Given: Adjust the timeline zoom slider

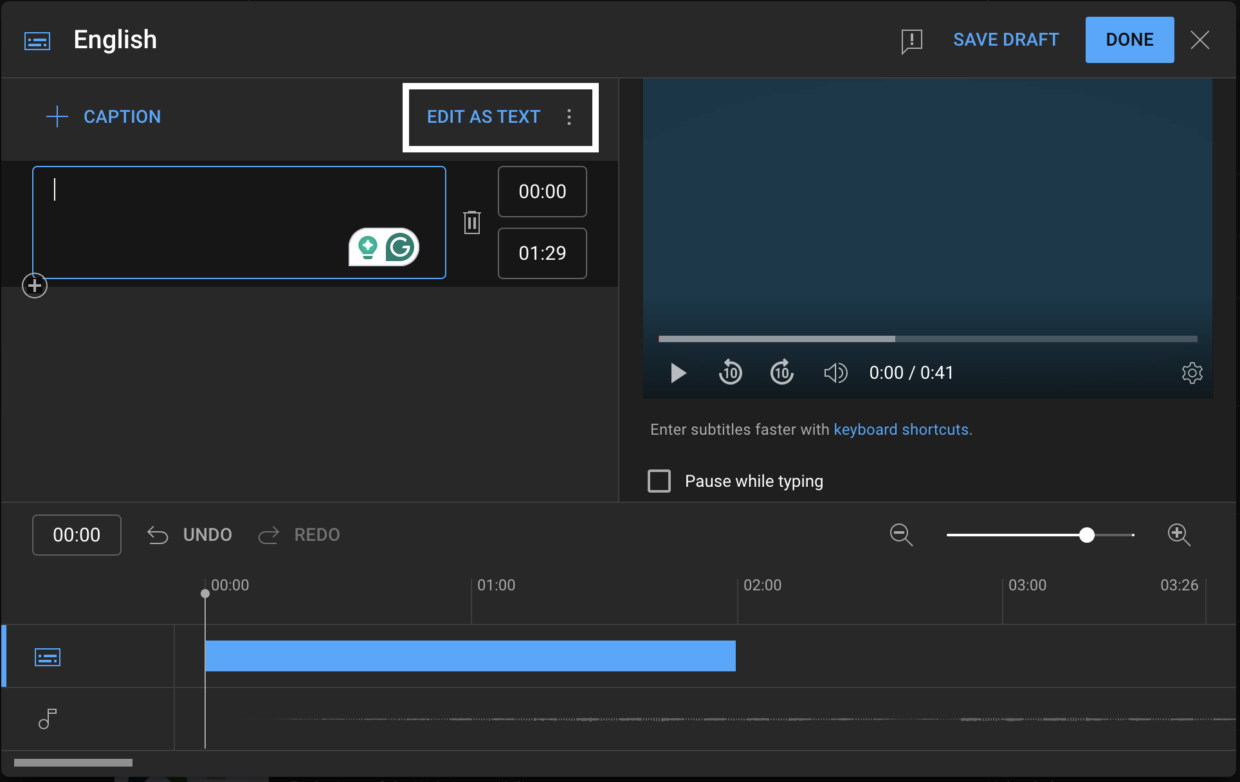Looking at the screenshot, I should point(1087,535).
